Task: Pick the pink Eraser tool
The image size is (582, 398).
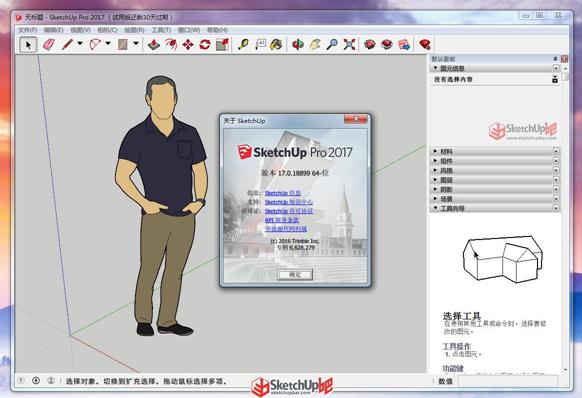Action: (49, 45)
